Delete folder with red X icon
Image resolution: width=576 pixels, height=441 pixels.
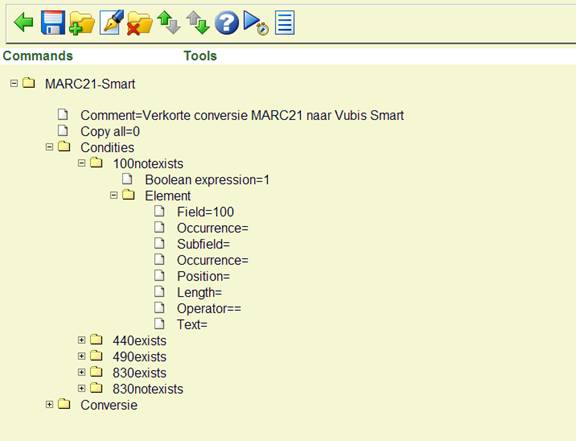click(x=140, y=23)
